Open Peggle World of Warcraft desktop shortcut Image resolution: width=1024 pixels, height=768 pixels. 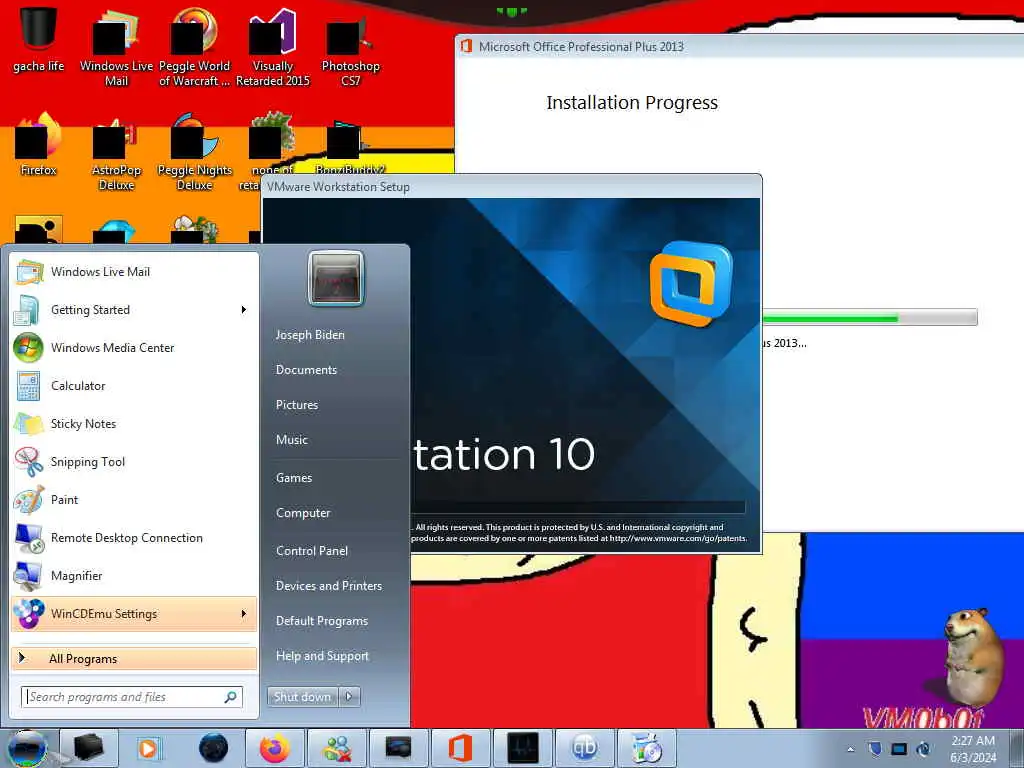[x=195, y=47]
